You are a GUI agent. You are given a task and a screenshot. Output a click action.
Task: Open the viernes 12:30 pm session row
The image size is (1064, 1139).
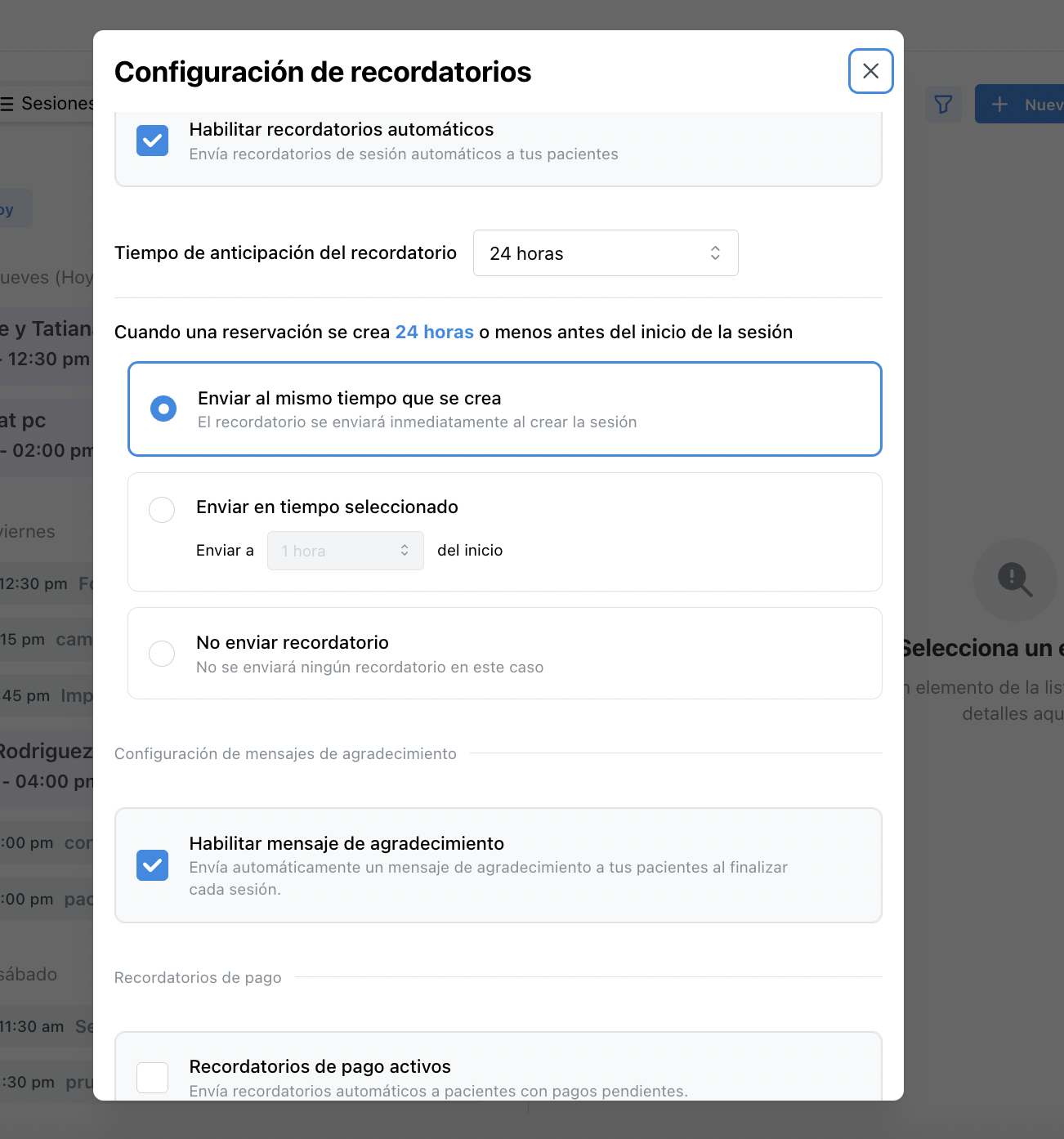coord(47,583)
